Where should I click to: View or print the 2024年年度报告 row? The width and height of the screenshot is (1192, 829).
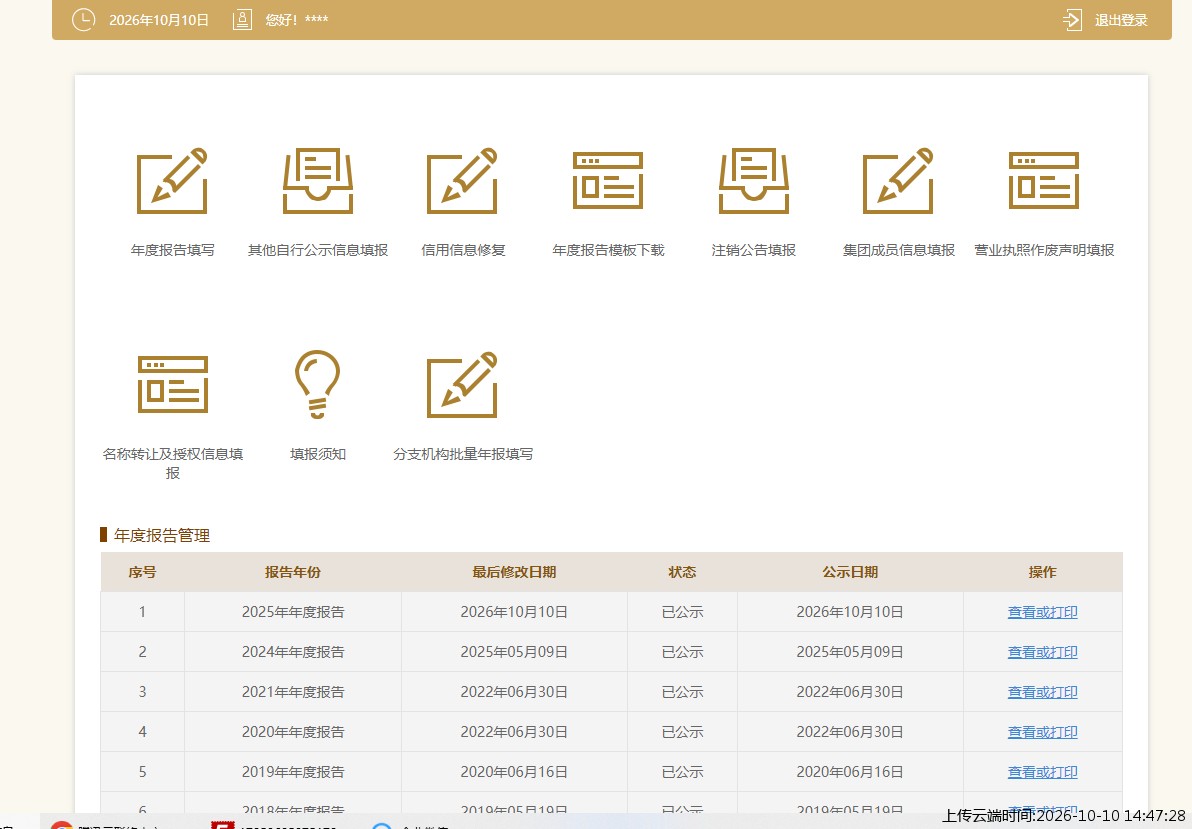(x=1042, y=652)
